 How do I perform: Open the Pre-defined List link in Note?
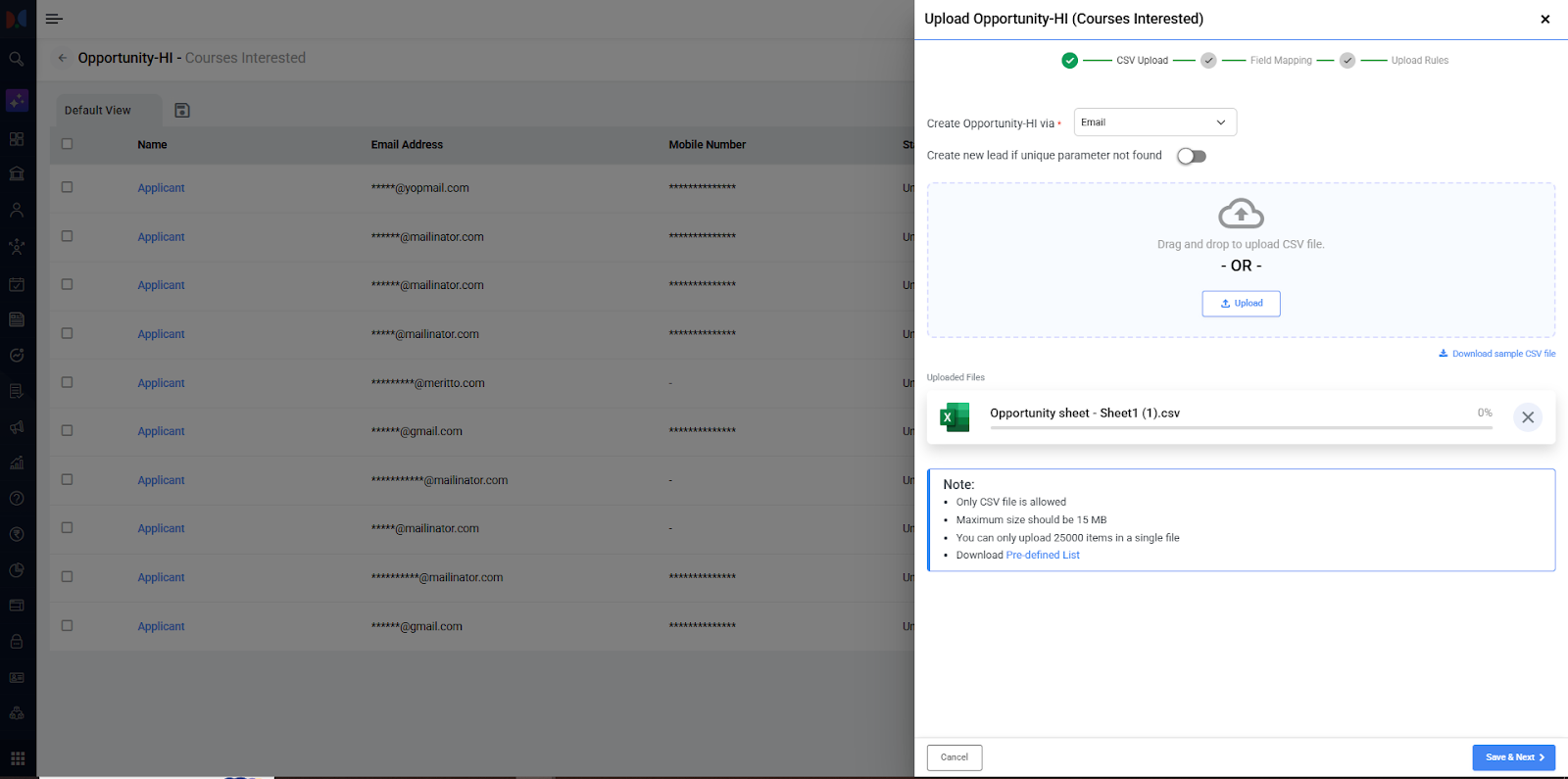pos(1043,556)
